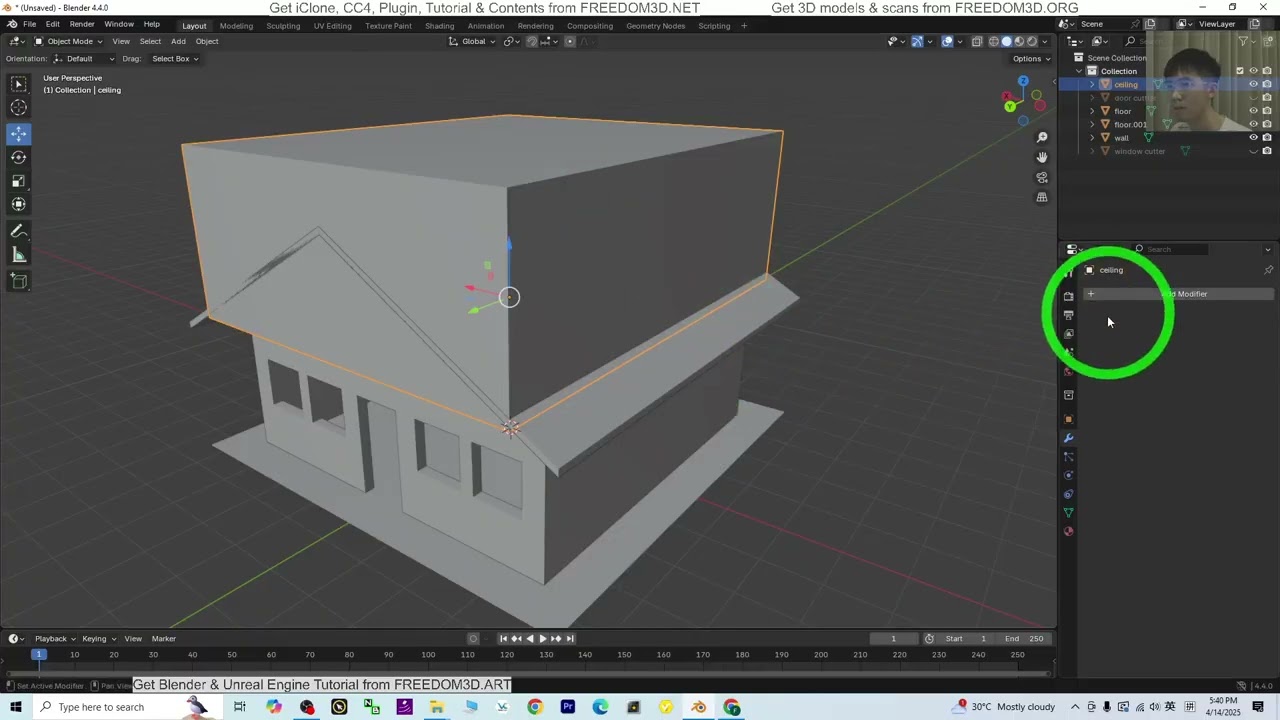Open Orientation Default dropdown

(x=82, y=59)
